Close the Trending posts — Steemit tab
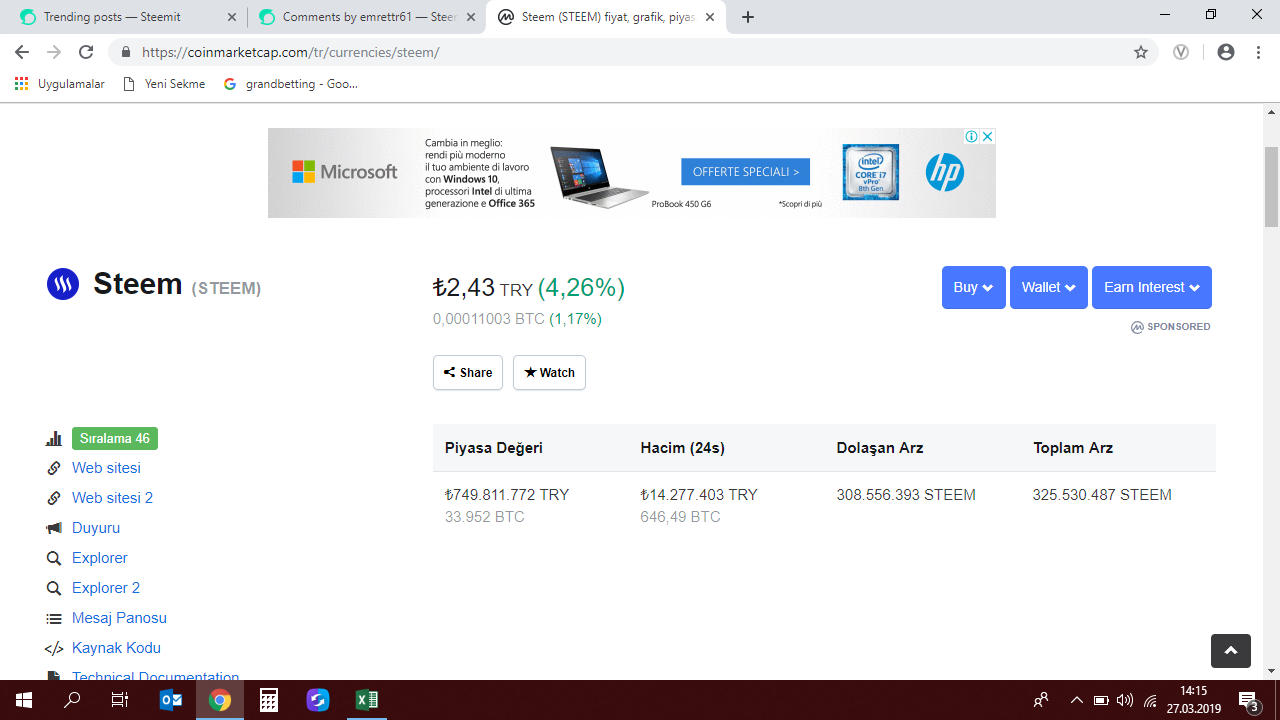This screenshot has height=720, width=1280. (232, 17)
